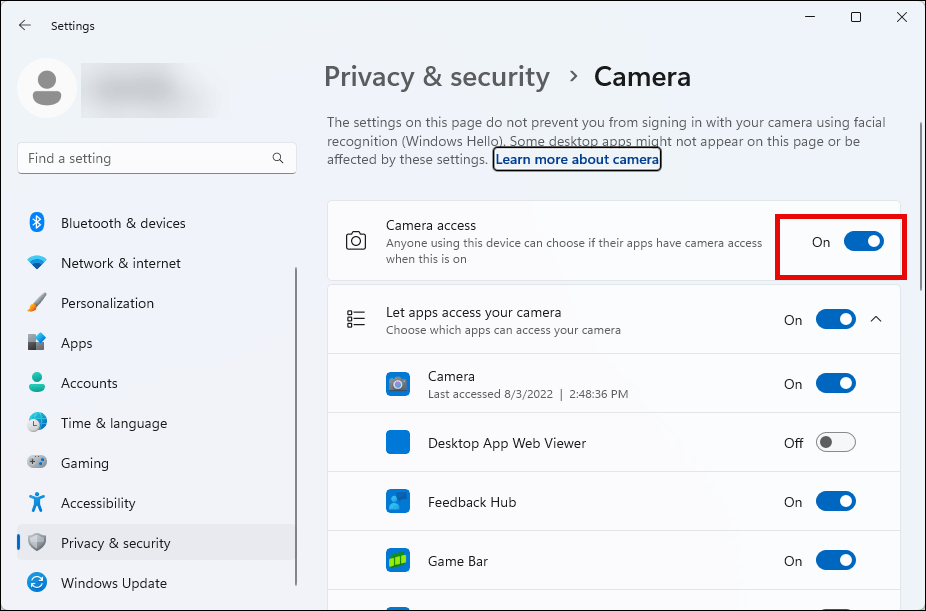Open the Apps settings category
Image resolution: width=926 pixels, height=611 pixels.
coord(76,343)
